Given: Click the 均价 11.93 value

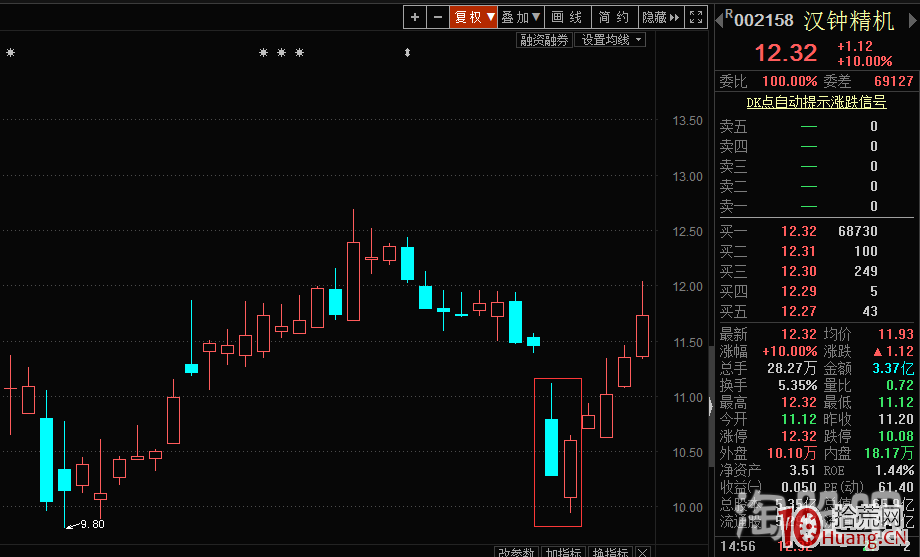Looking at the screenshot, I should click(896, 334).
